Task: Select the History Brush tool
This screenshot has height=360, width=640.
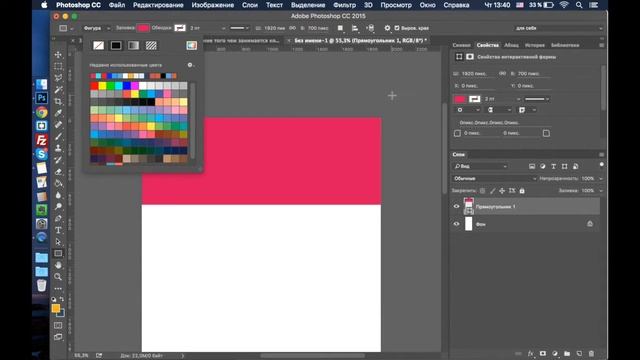Action: pos(58,160)
